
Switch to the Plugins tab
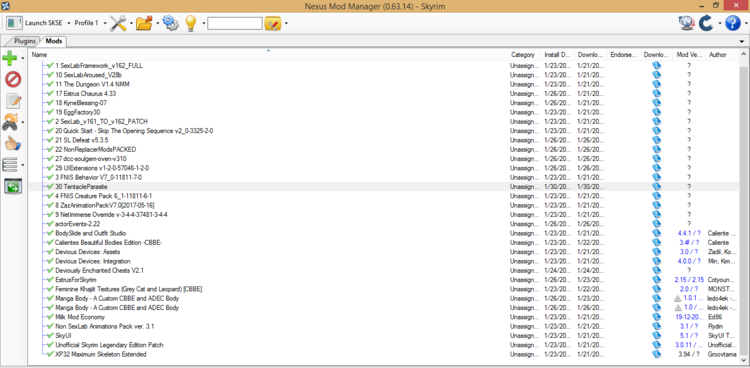tap(24, 41)
